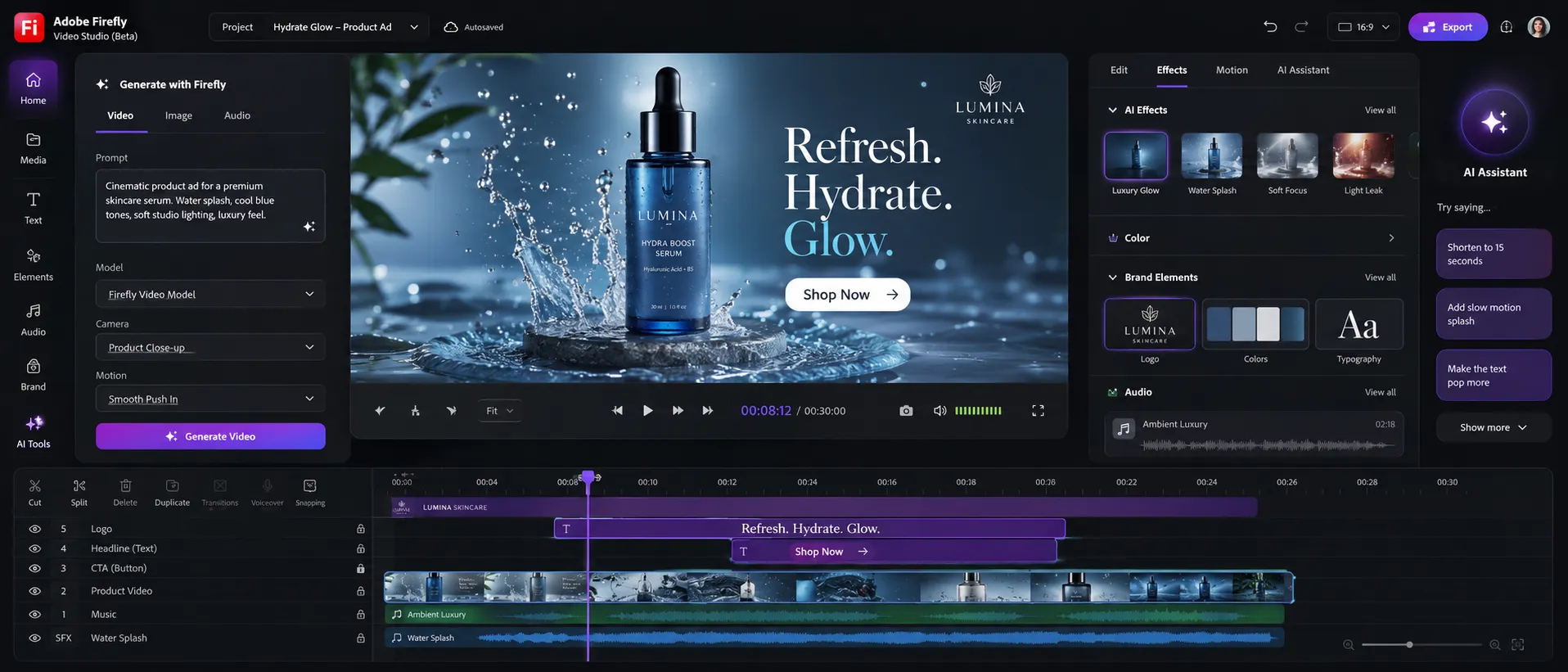Screen dimensions: 1568x672
Task: Skip to the beginning of the preview
Action: [x=617, y=411]
